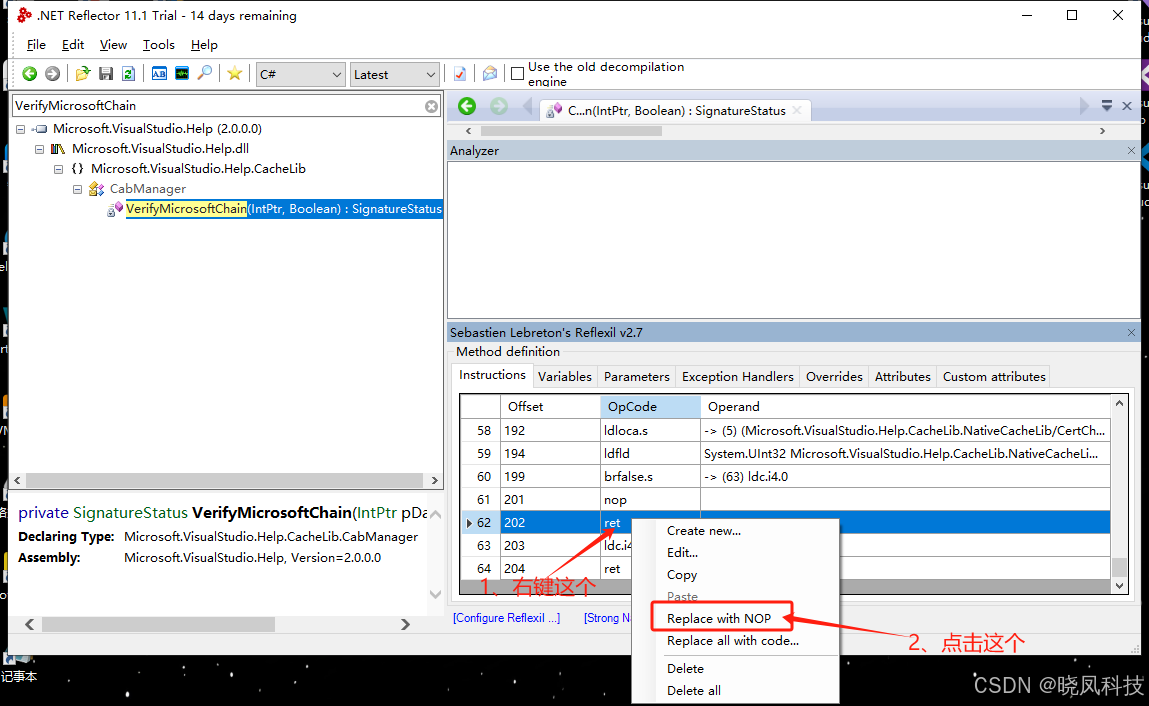The image size is (1149, 706).
Task: Click the CabManager class icon
Action: click(x=96, y=189)
